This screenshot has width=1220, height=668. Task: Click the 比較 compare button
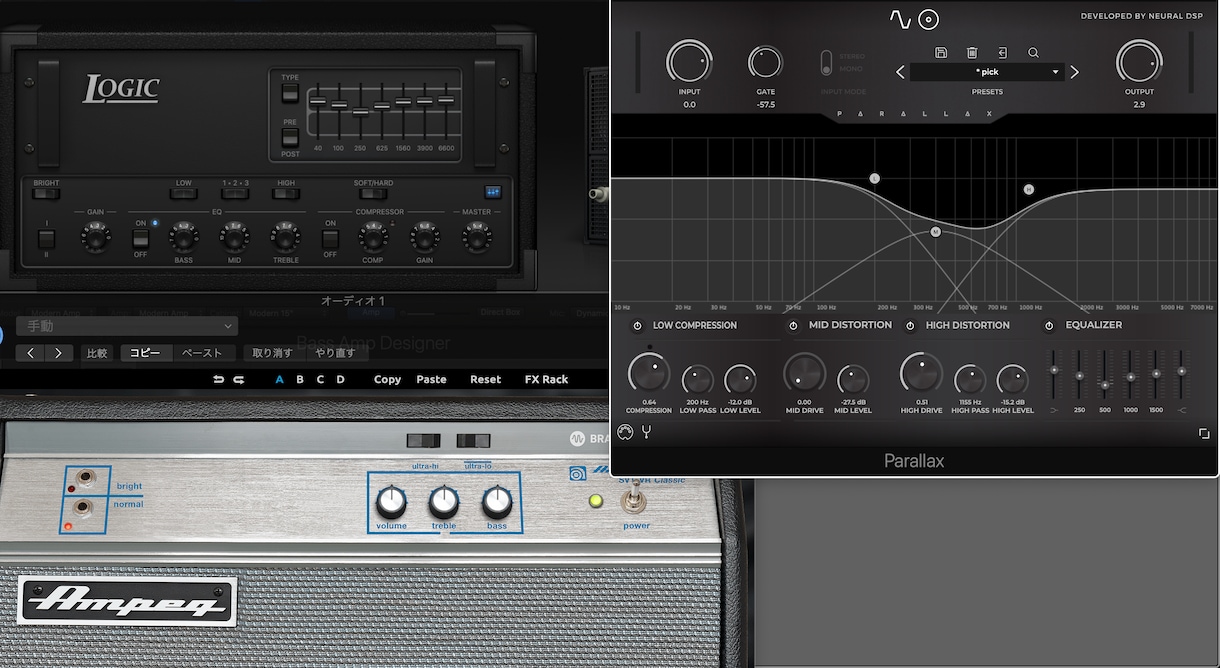coord(97,353)
